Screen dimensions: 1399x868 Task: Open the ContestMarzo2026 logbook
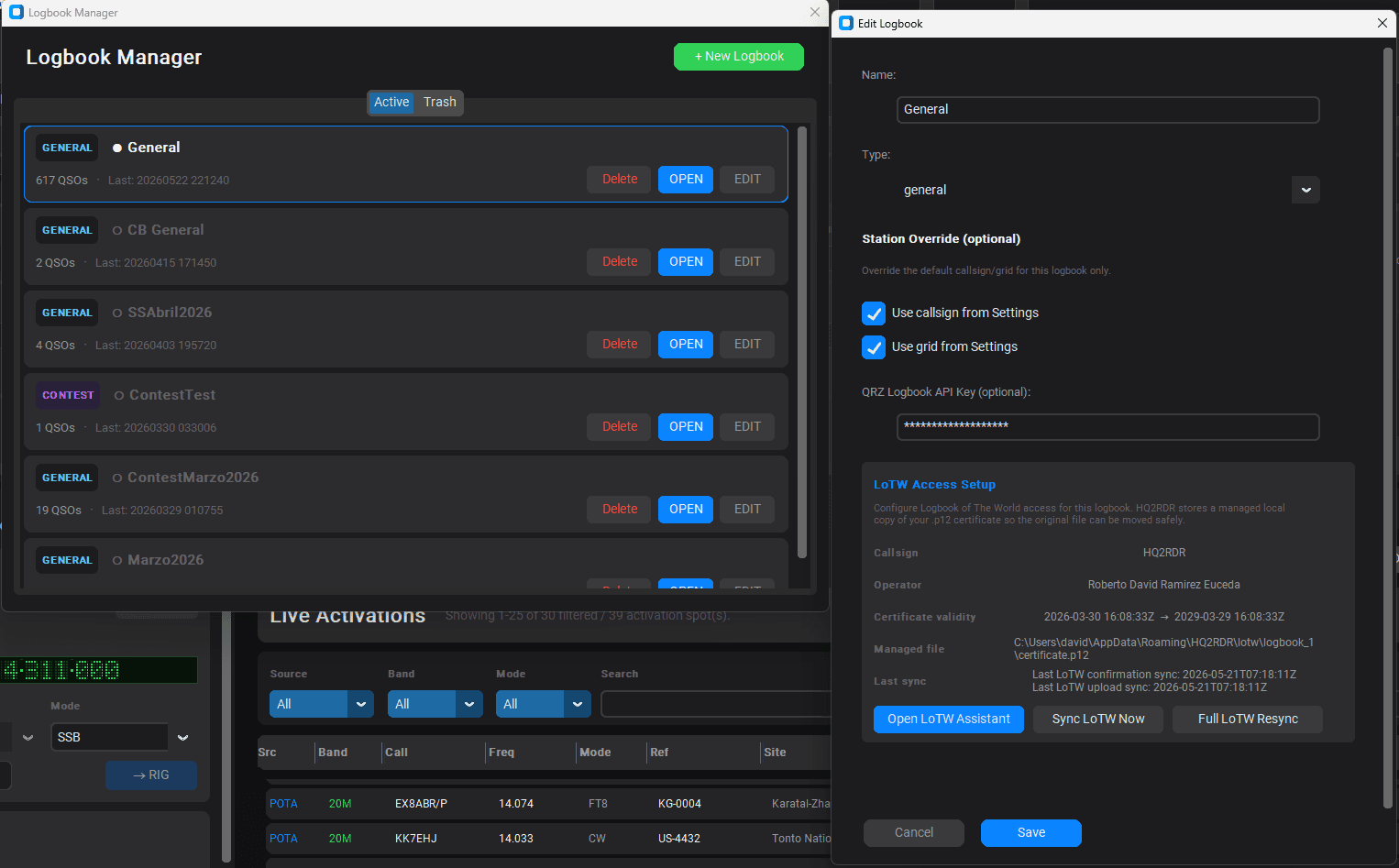pos(686,510)
